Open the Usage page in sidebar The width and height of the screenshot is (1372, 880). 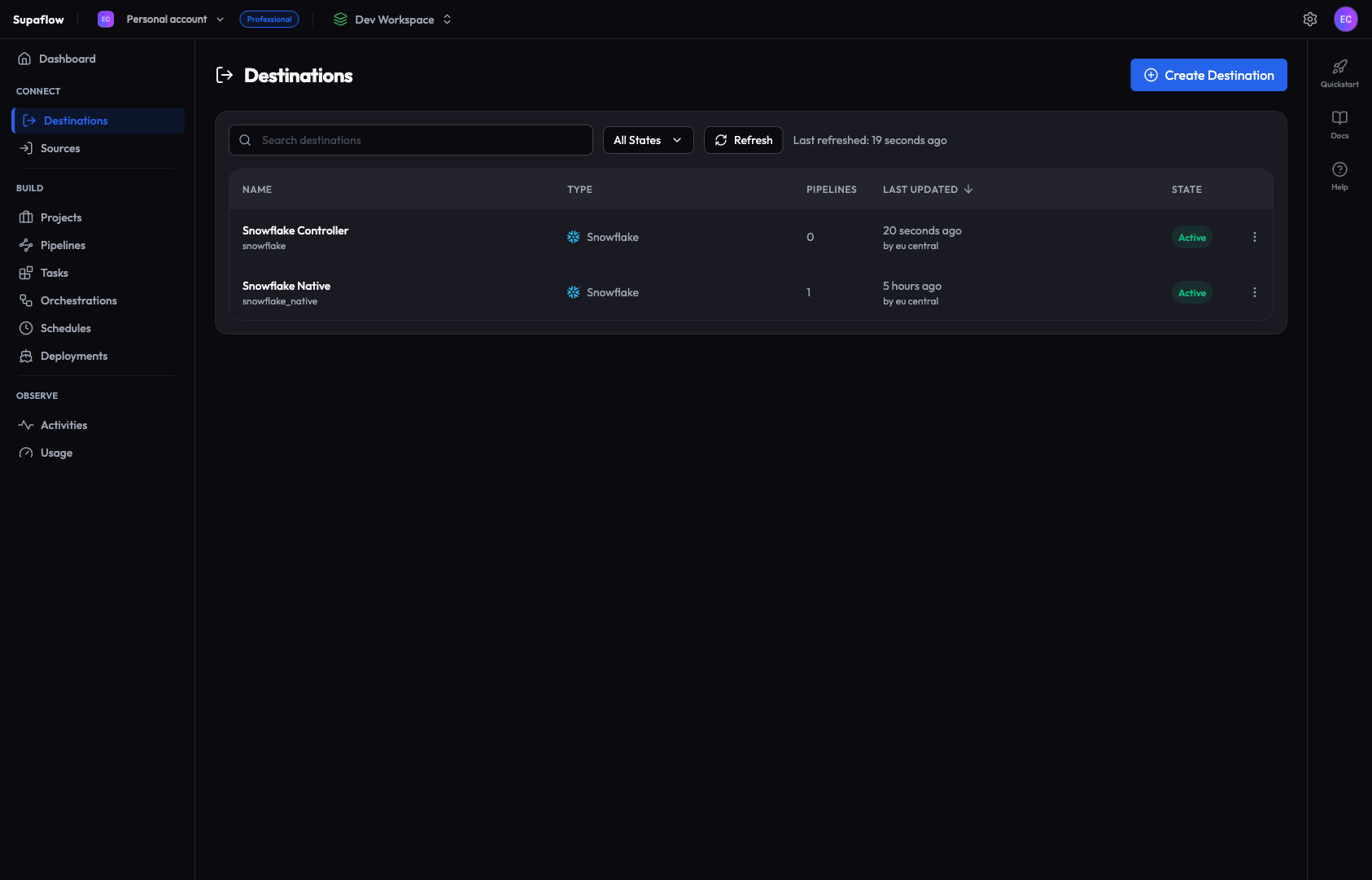(x=56, y=453)
